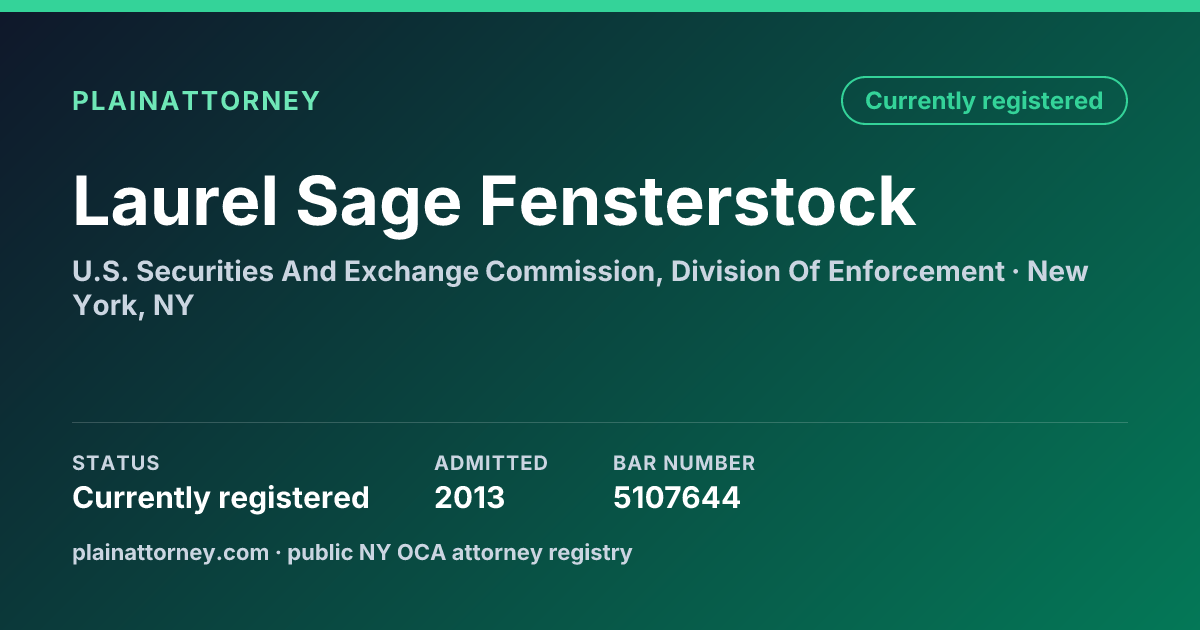This screenshot has height=630, width=1200.
Task: Select bar number 5107644
Action: (x=677, y=498)
